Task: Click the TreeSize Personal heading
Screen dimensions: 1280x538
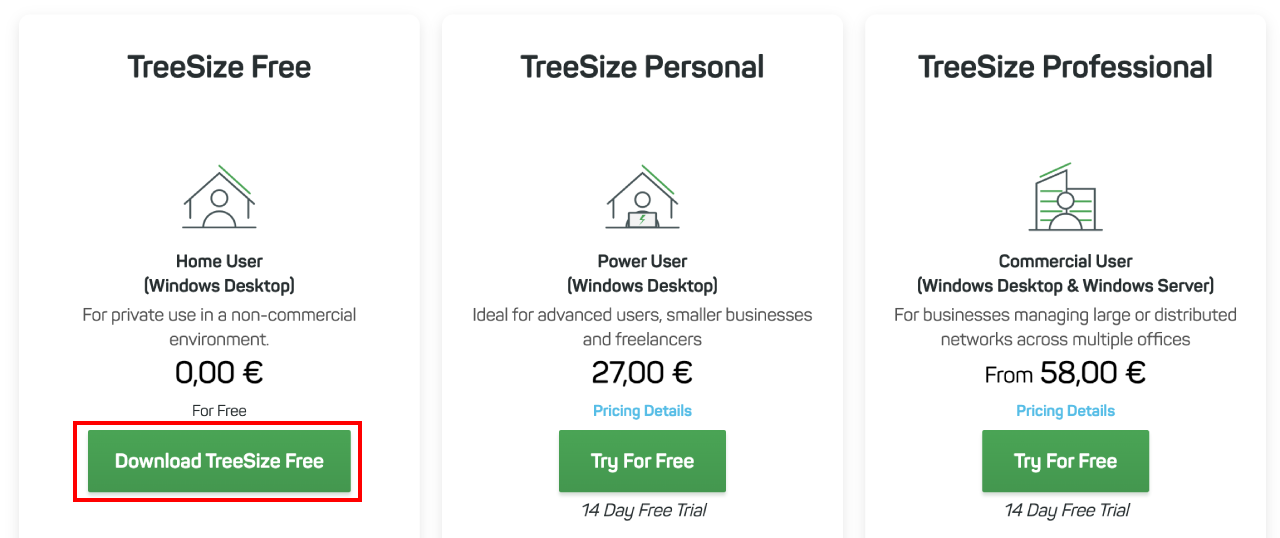Action: coord(642,67)
